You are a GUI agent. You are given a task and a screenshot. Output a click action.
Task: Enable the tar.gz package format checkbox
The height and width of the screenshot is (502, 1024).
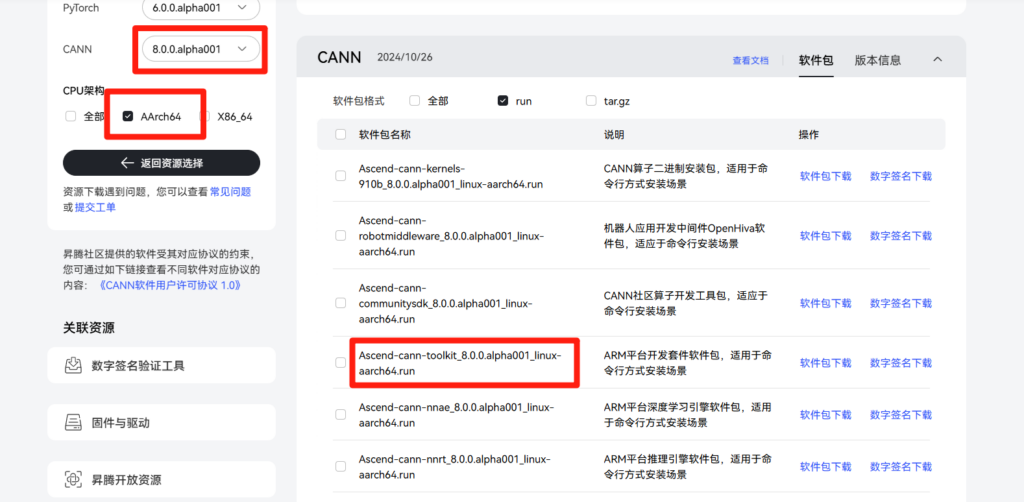592,101
